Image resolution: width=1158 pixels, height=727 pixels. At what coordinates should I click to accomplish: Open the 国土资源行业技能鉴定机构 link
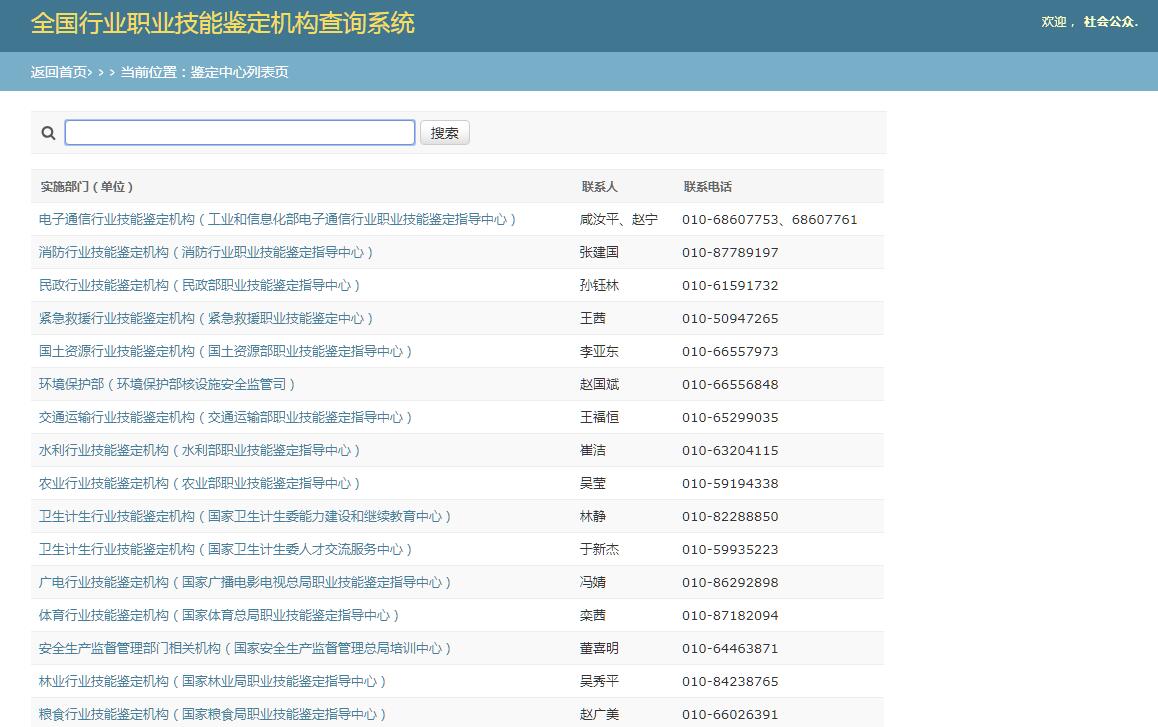pyautogui.click(x=225, y=351)
